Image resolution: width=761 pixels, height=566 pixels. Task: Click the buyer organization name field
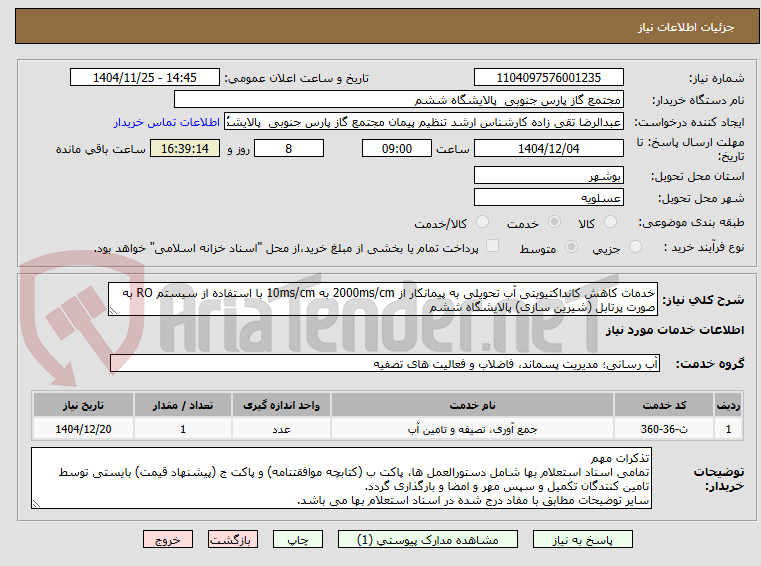point(398,100)
